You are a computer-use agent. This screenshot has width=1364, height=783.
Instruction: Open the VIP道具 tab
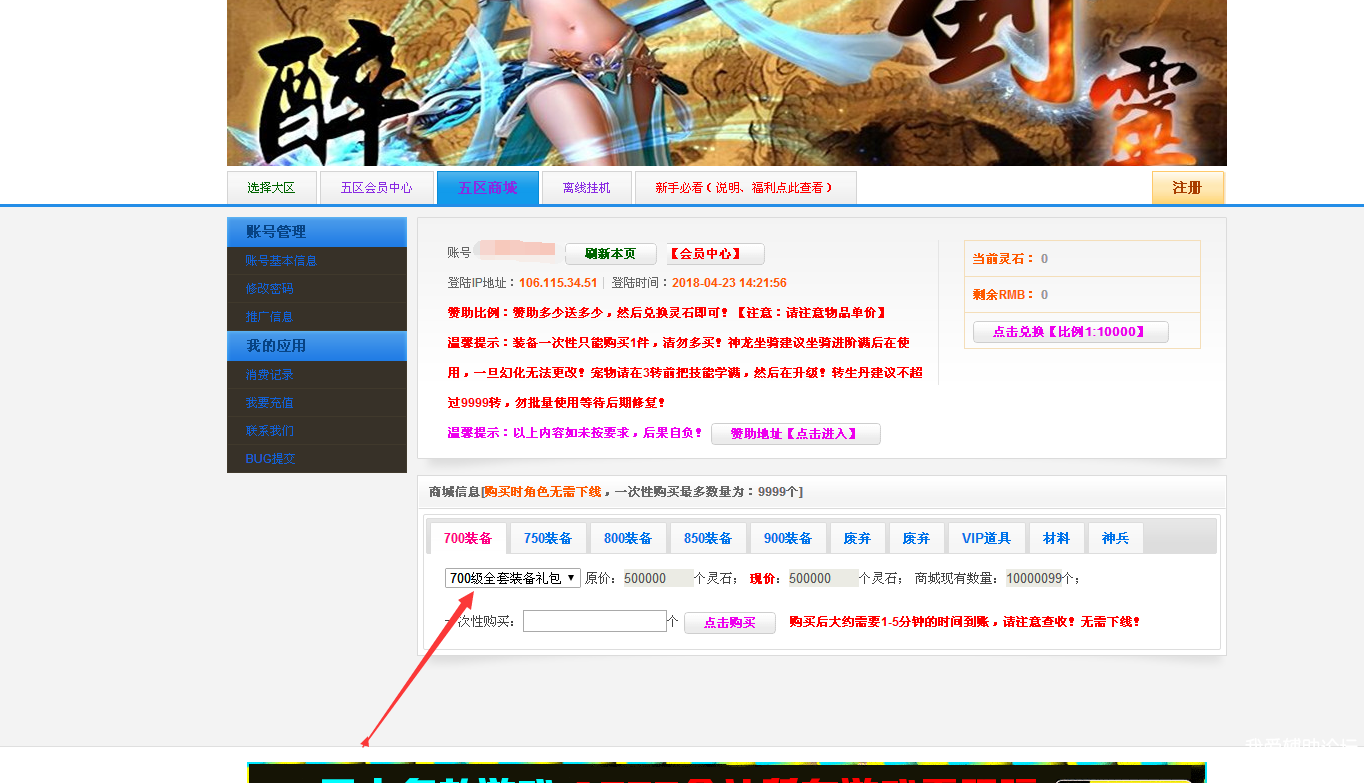click(986, 538)
